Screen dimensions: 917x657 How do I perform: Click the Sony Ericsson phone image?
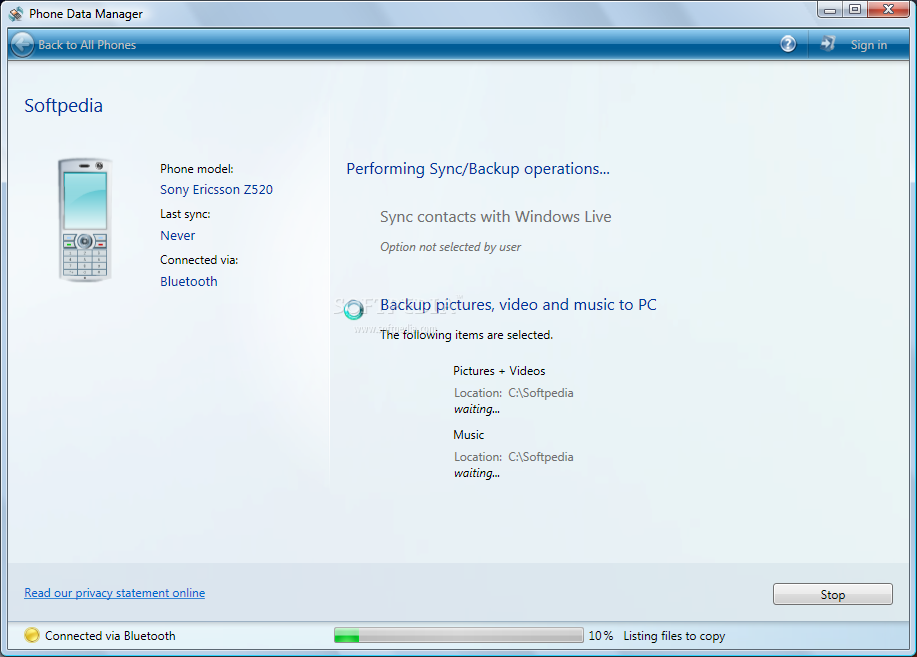click(85, 220)
